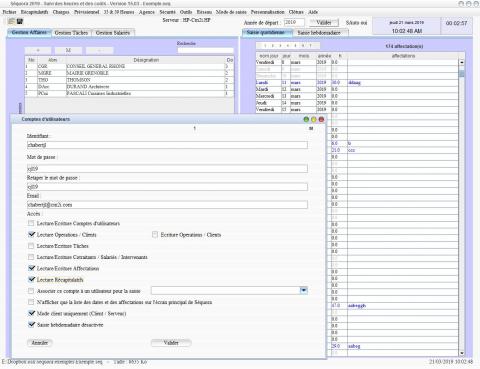Image resolution: width=480 pixels, height=369 pixels.
Task: Open the Mode de saisie menu
Action: coord(231,12)
